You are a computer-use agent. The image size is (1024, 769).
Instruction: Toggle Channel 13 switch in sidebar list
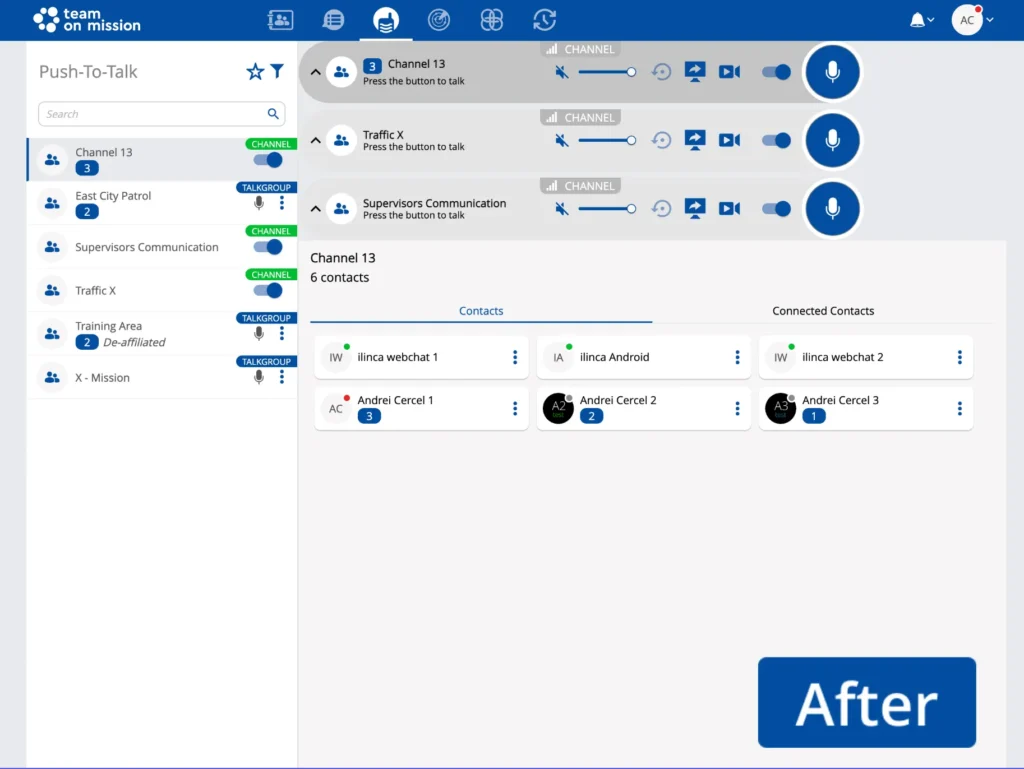click(x=268, y=160)
